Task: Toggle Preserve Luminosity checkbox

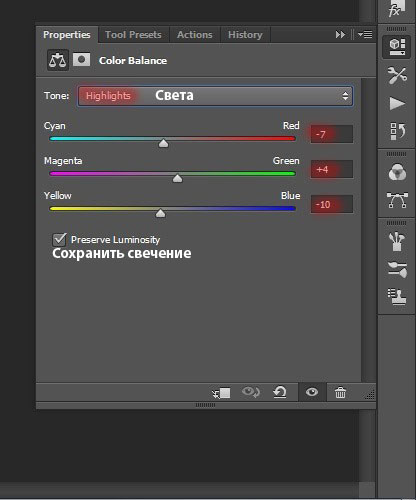Action: tap(59, 239)
